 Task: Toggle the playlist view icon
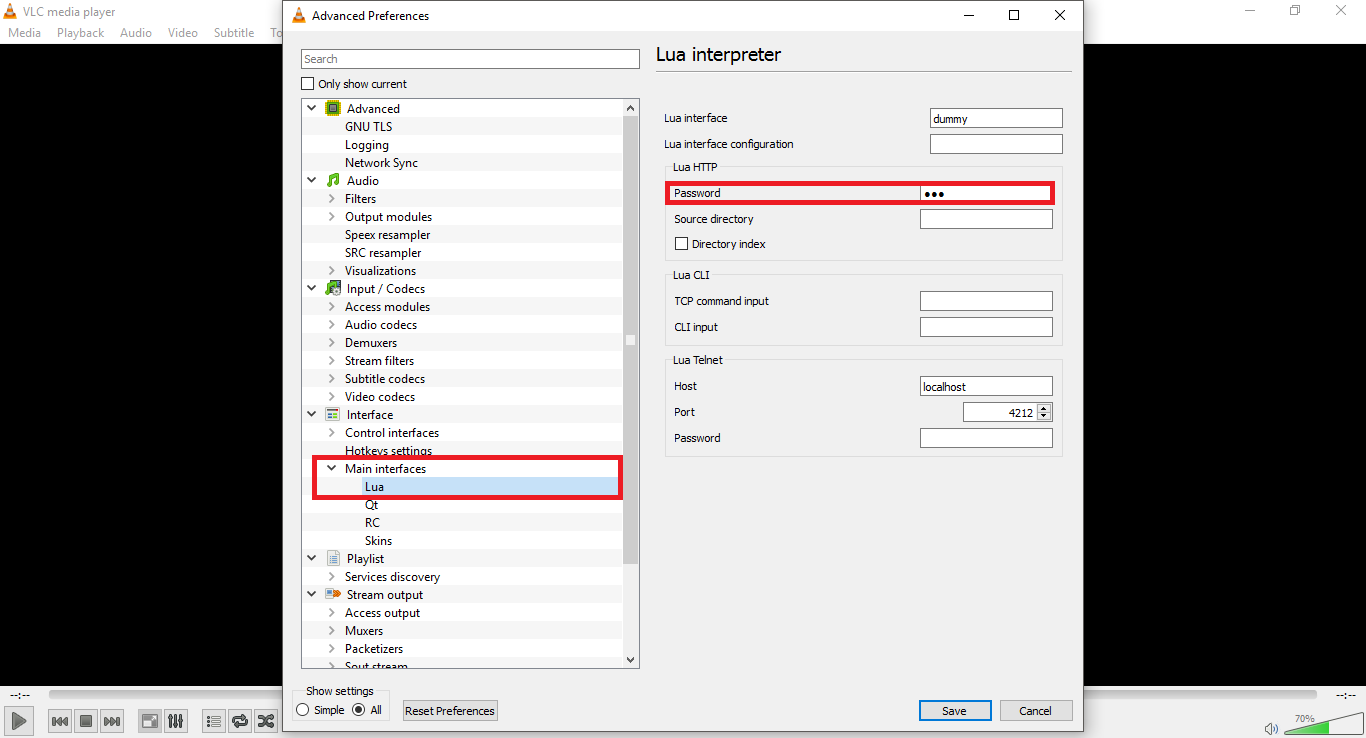tap(213, 720)
